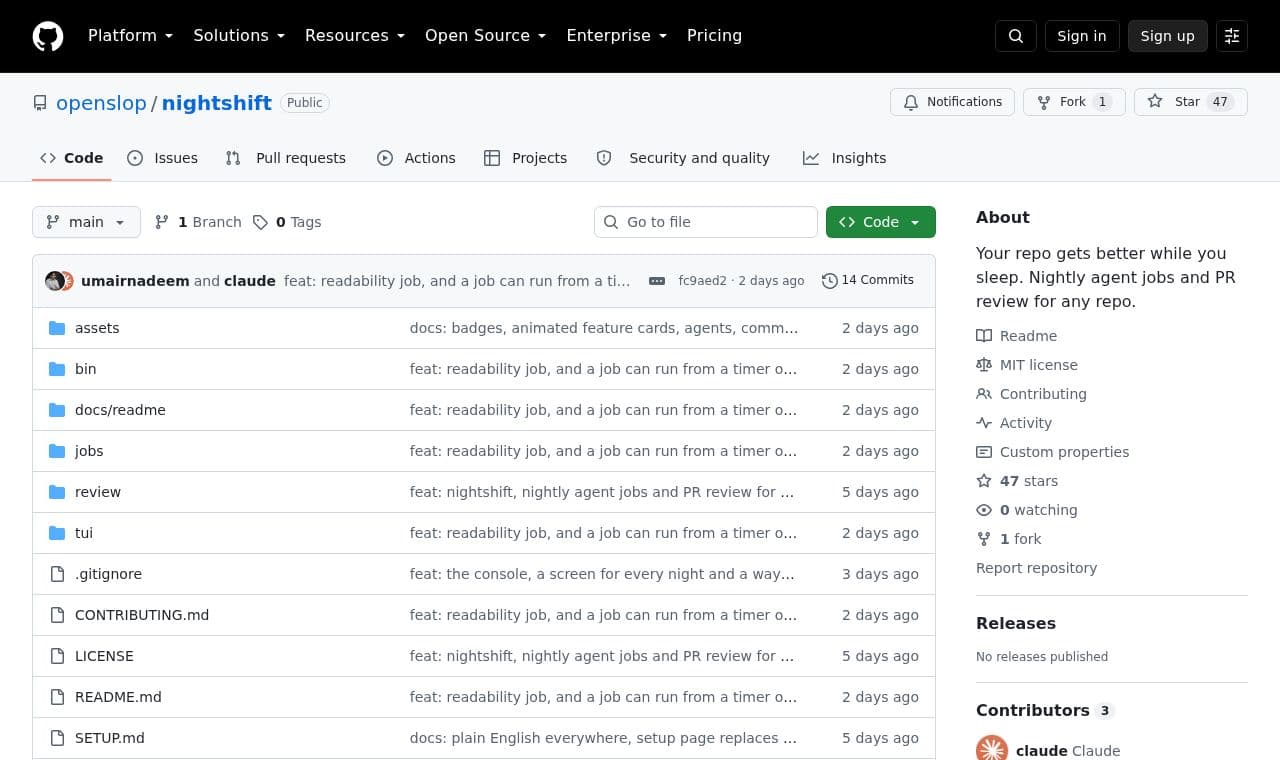Click the Sign up button

(x=1168, y=36)
